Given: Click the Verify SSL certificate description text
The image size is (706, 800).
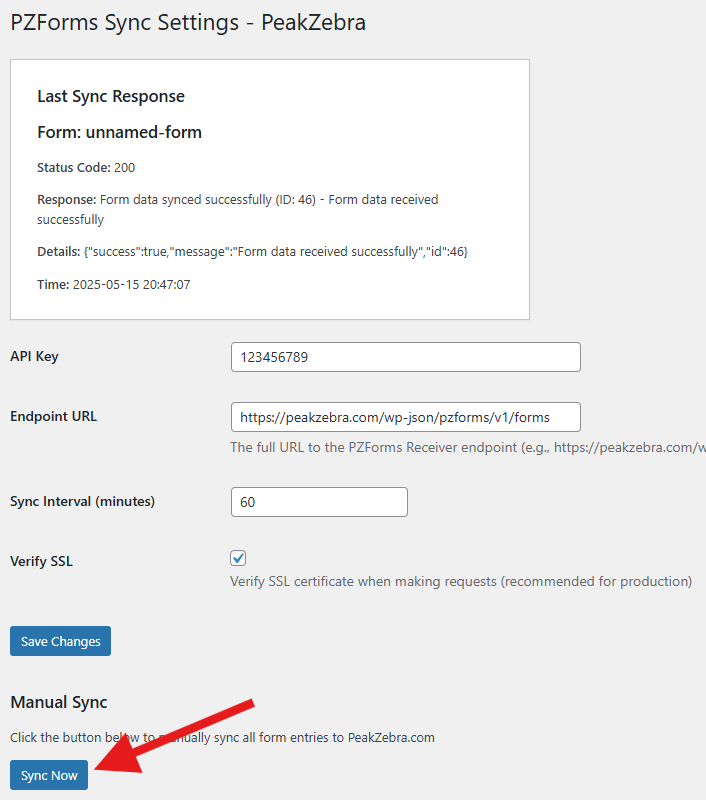Looking at the screenshot, I should pyautogui.click(x=460, y=581).
